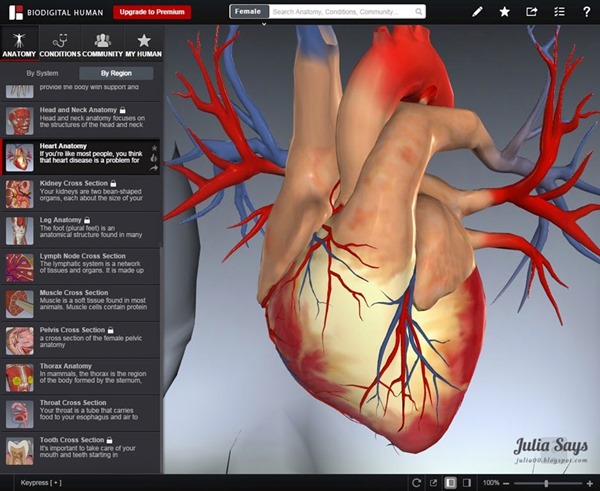Click the star bookmark icon in top bar

coord(504,12)
